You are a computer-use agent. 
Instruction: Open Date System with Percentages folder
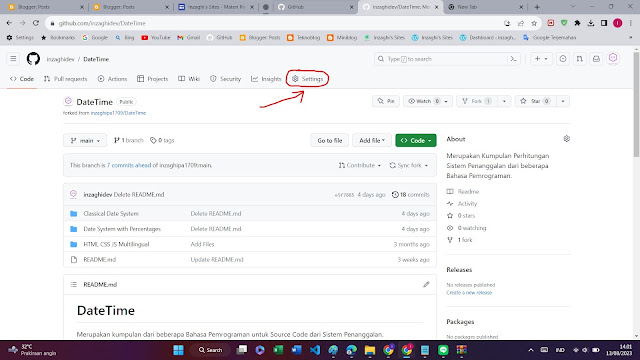tap(122, 229)
